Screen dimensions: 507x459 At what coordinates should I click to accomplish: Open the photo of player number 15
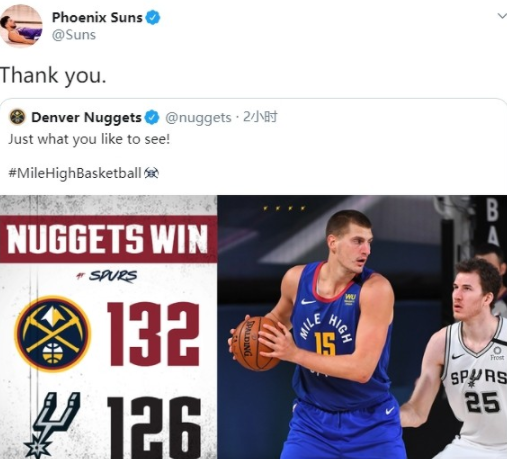(x=362, y=327)
